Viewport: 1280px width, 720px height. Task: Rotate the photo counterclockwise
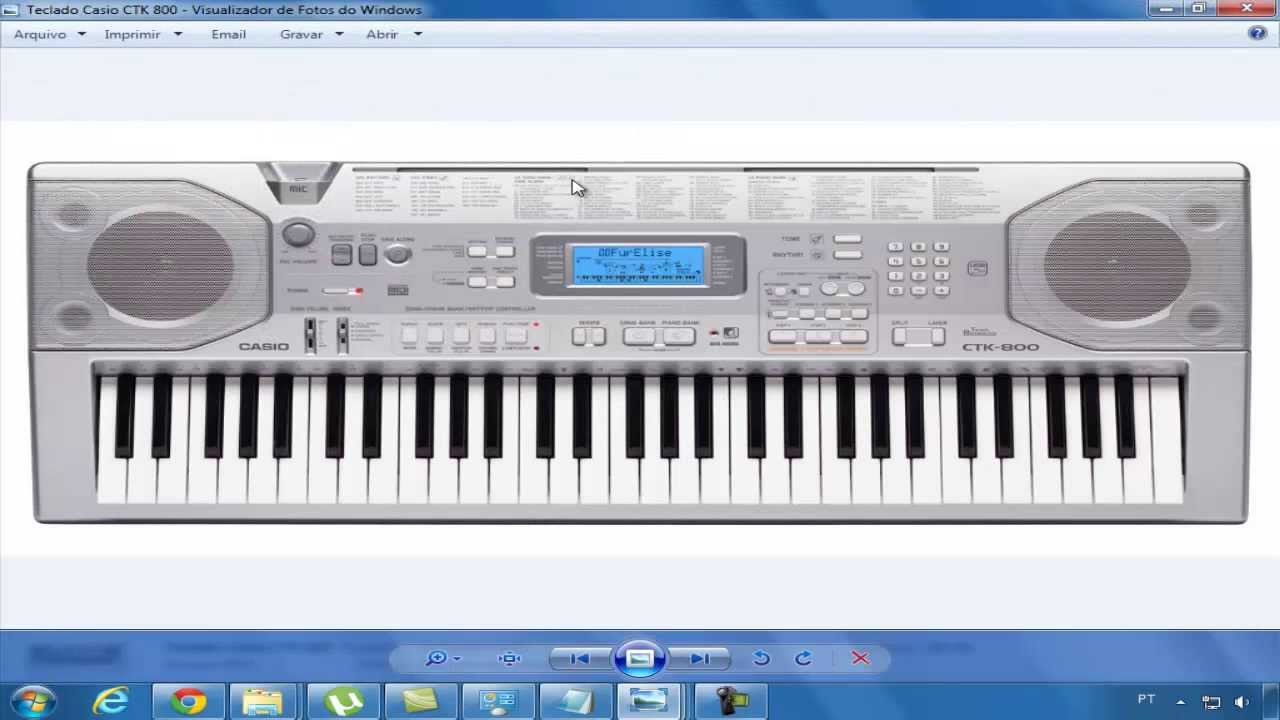tap(761, 658)
